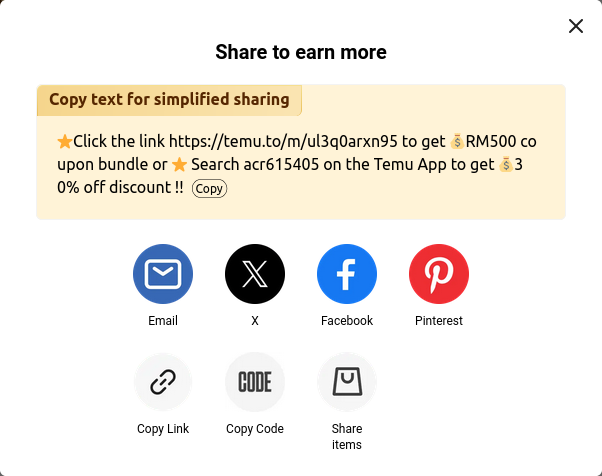
Task: Share to Pinterest using red icon
Action: click(439, 274)
